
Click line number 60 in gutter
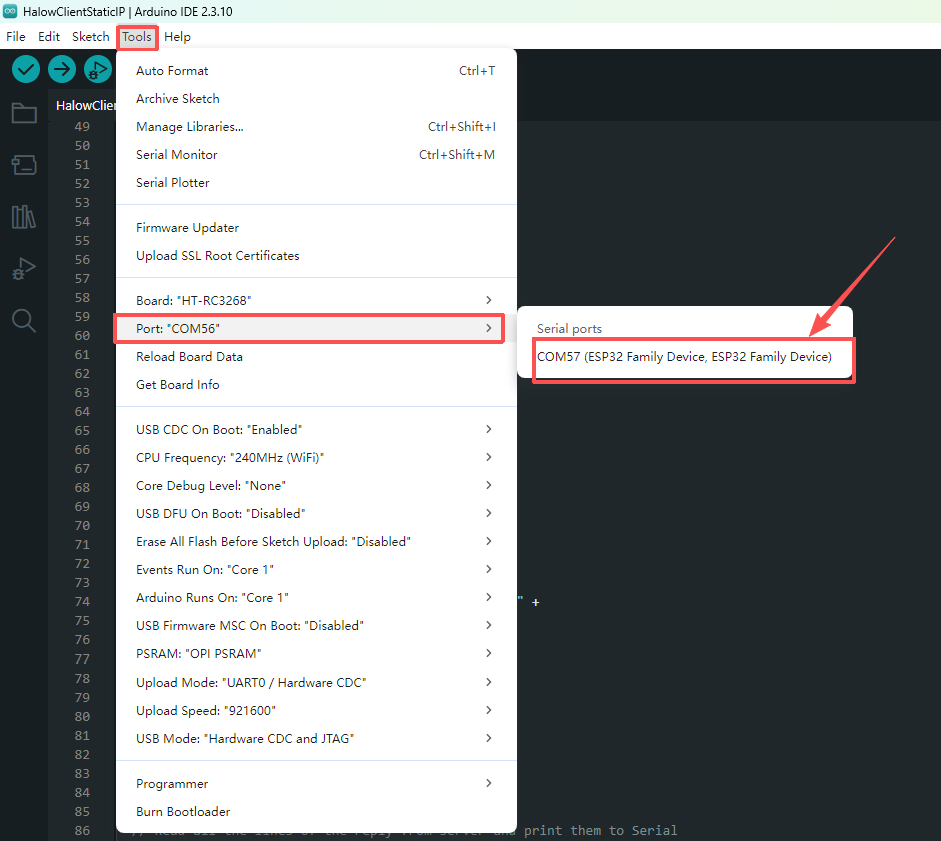82,336
